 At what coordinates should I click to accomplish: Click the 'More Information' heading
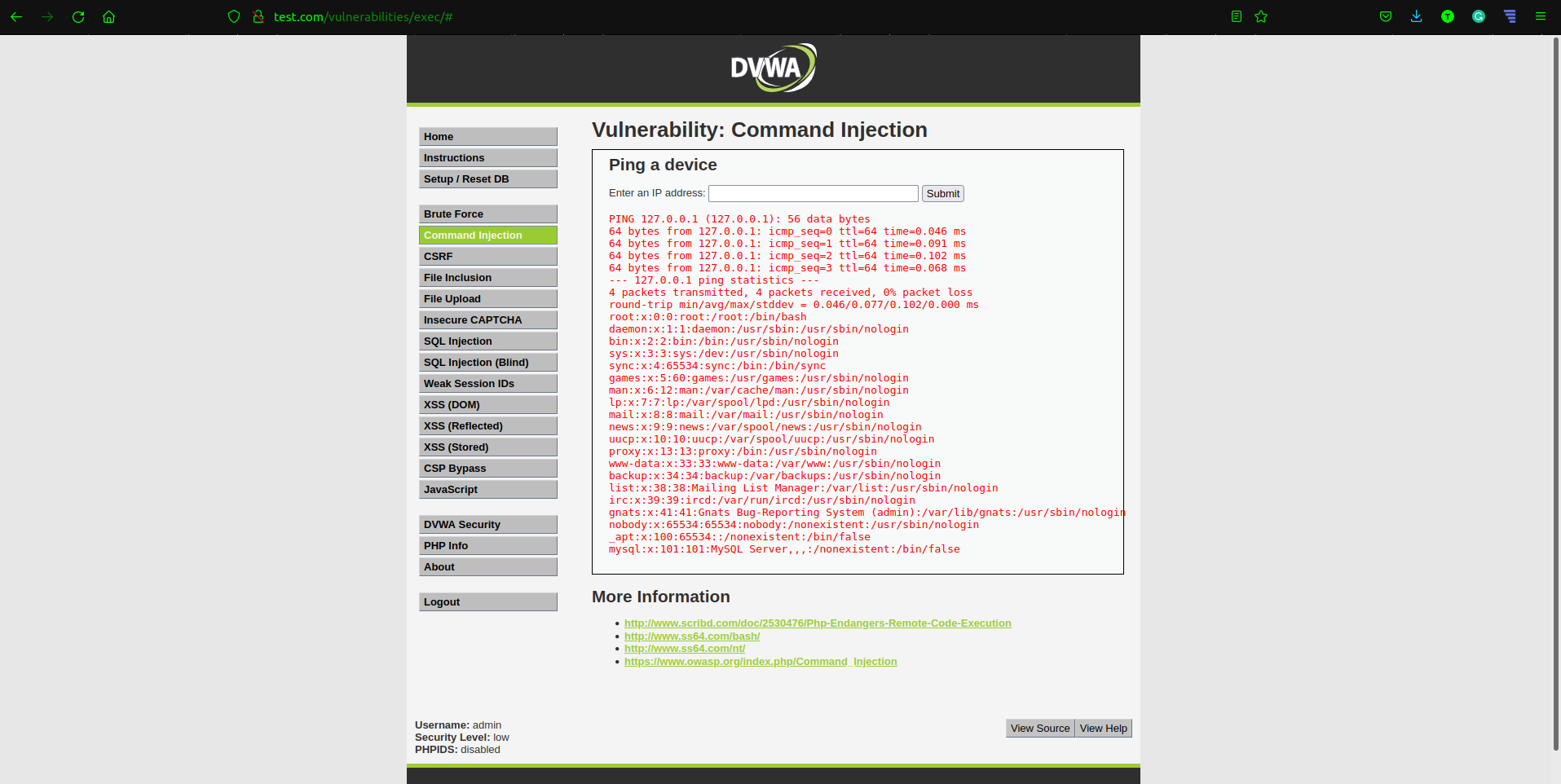661,597
